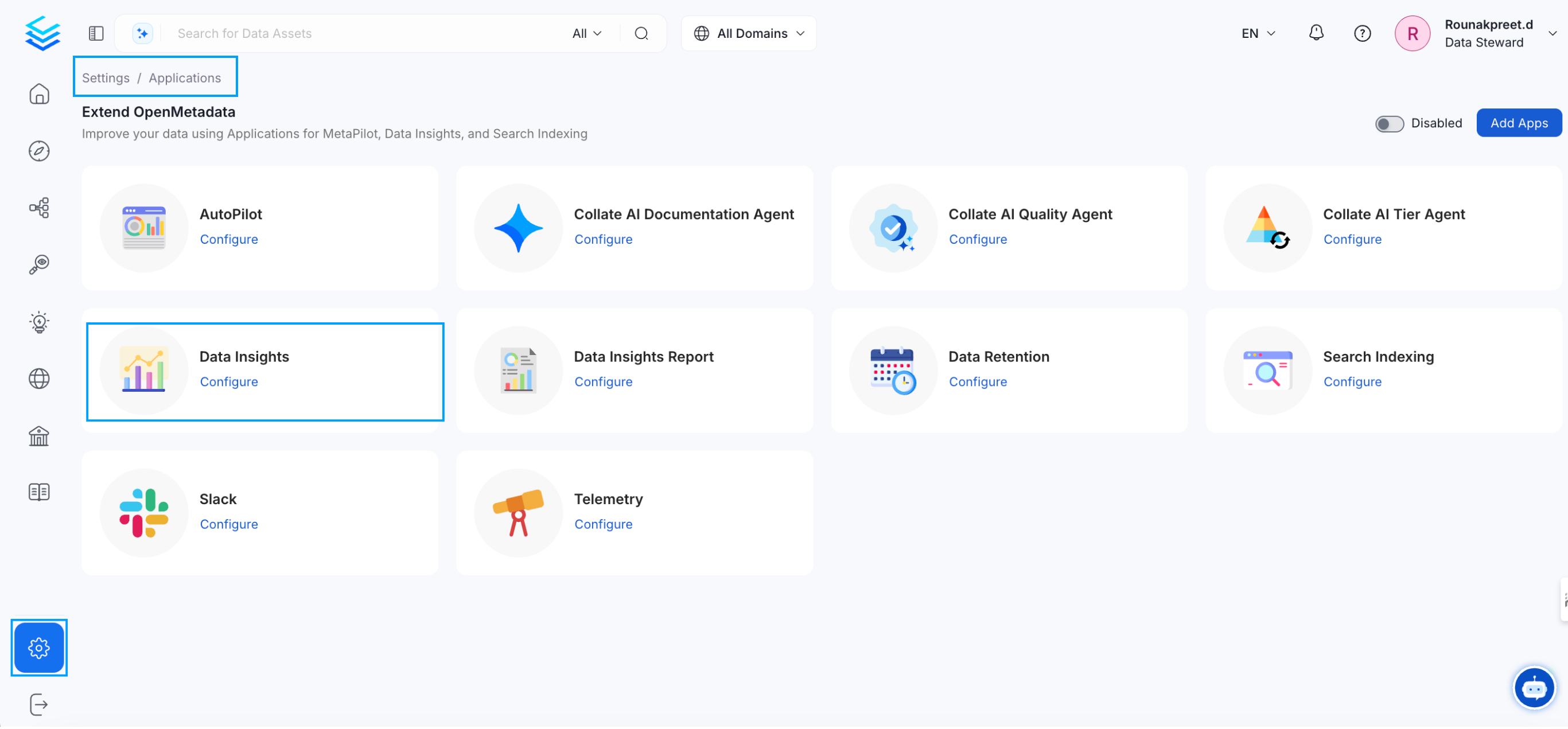Navigate to Settings in the breadcrumb
The height and width of the screenshot is (729, 1568).
click(x=106, y=77)
